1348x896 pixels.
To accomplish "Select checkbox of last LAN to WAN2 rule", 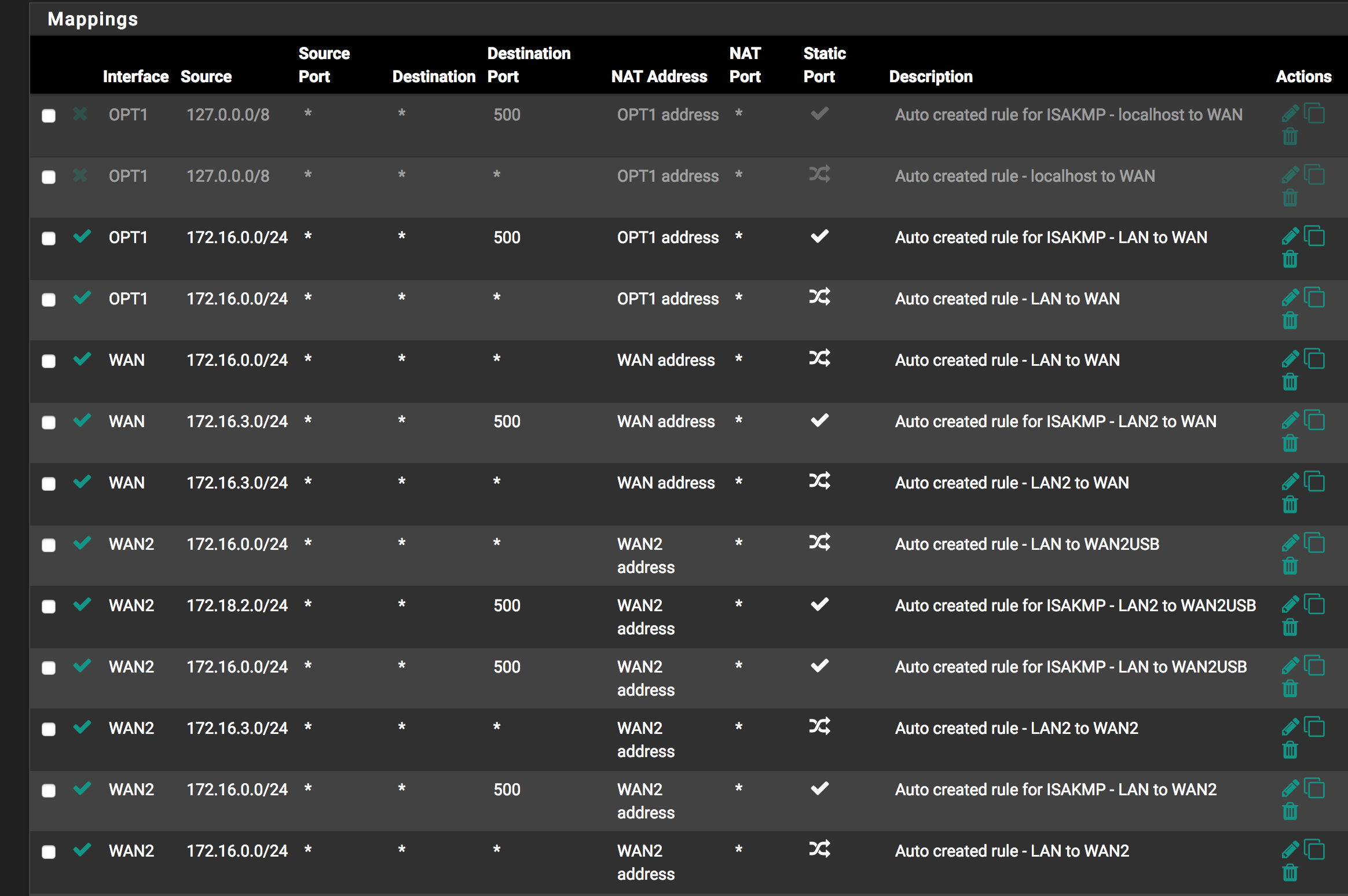I will tap(49, 851).
